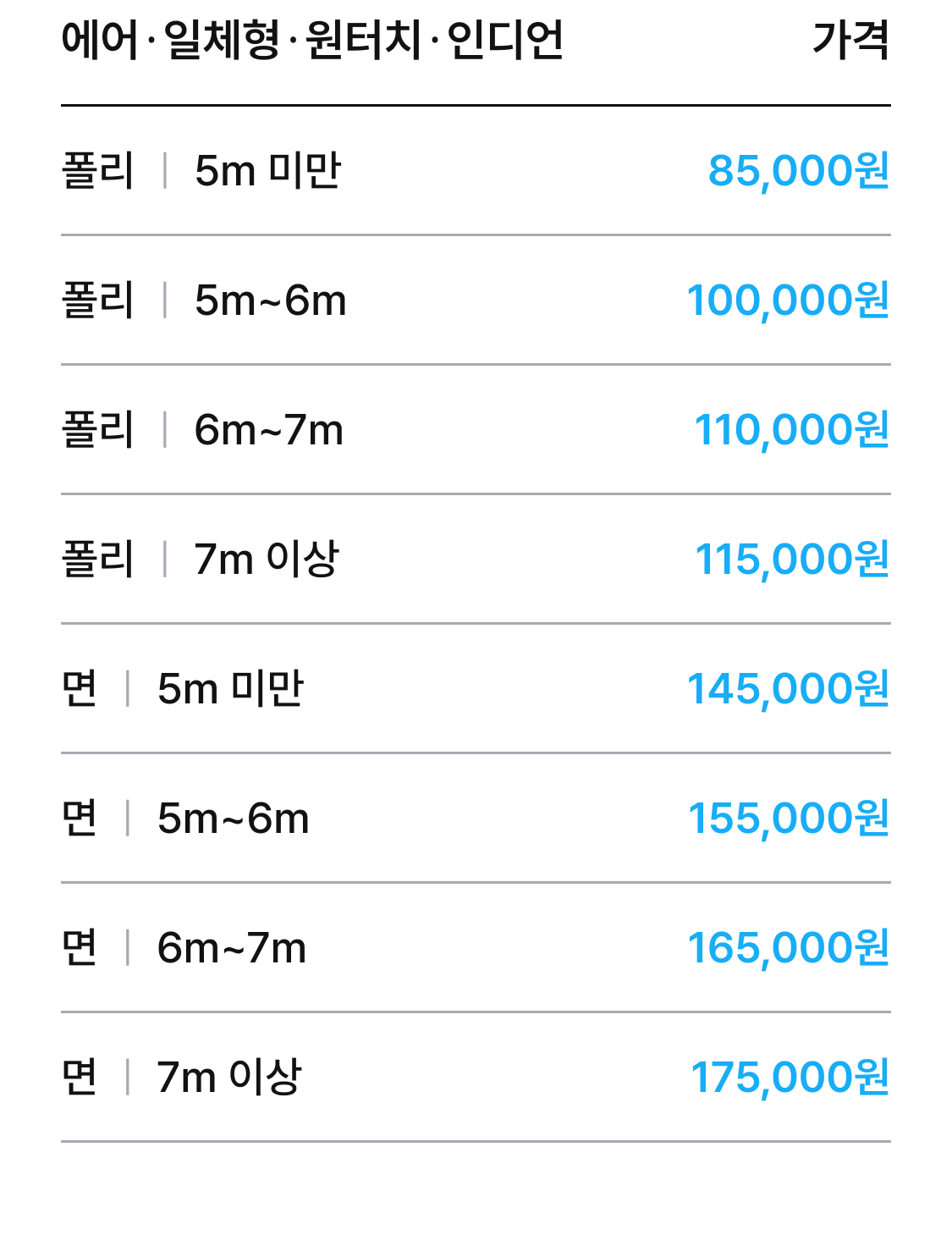Click the 6m~7m size in the 폴리 row
Screen dimensions: 952x1257
pyautogui.click(x=268, y=430)
